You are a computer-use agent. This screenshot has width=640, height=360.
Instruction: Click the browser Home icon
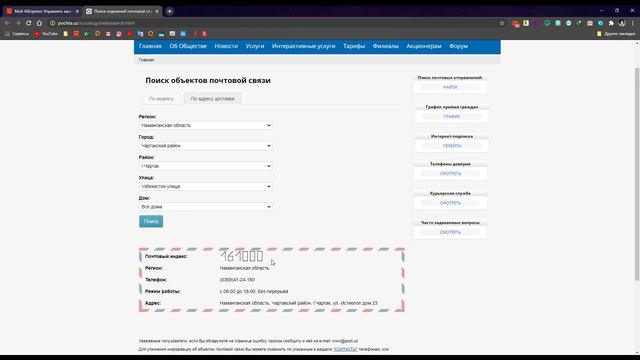pyautogui.click(x=39, y=23)
